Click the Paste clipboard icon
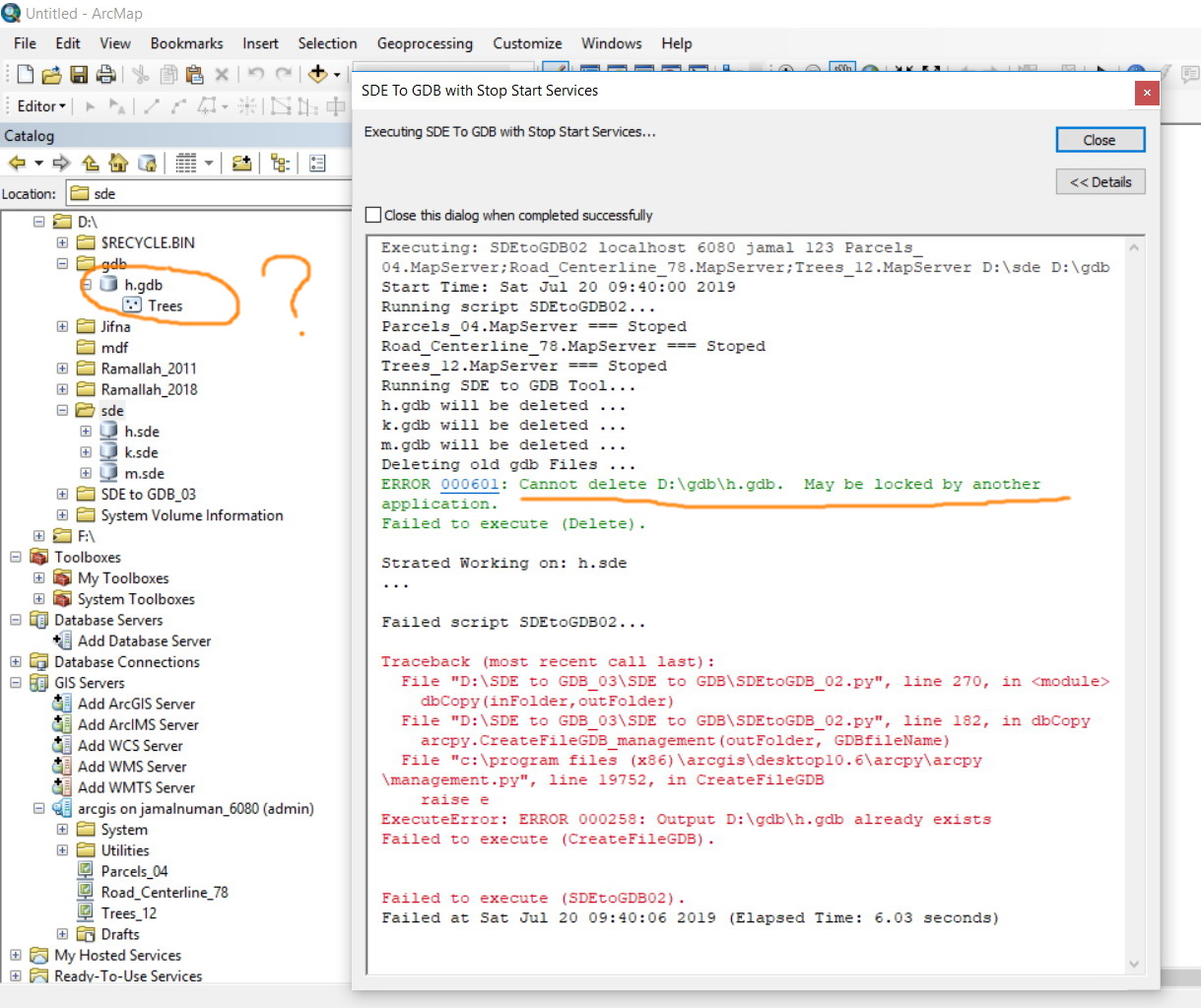The height and width of the screenshot is (1008, 1201). (x=194, y=74)
